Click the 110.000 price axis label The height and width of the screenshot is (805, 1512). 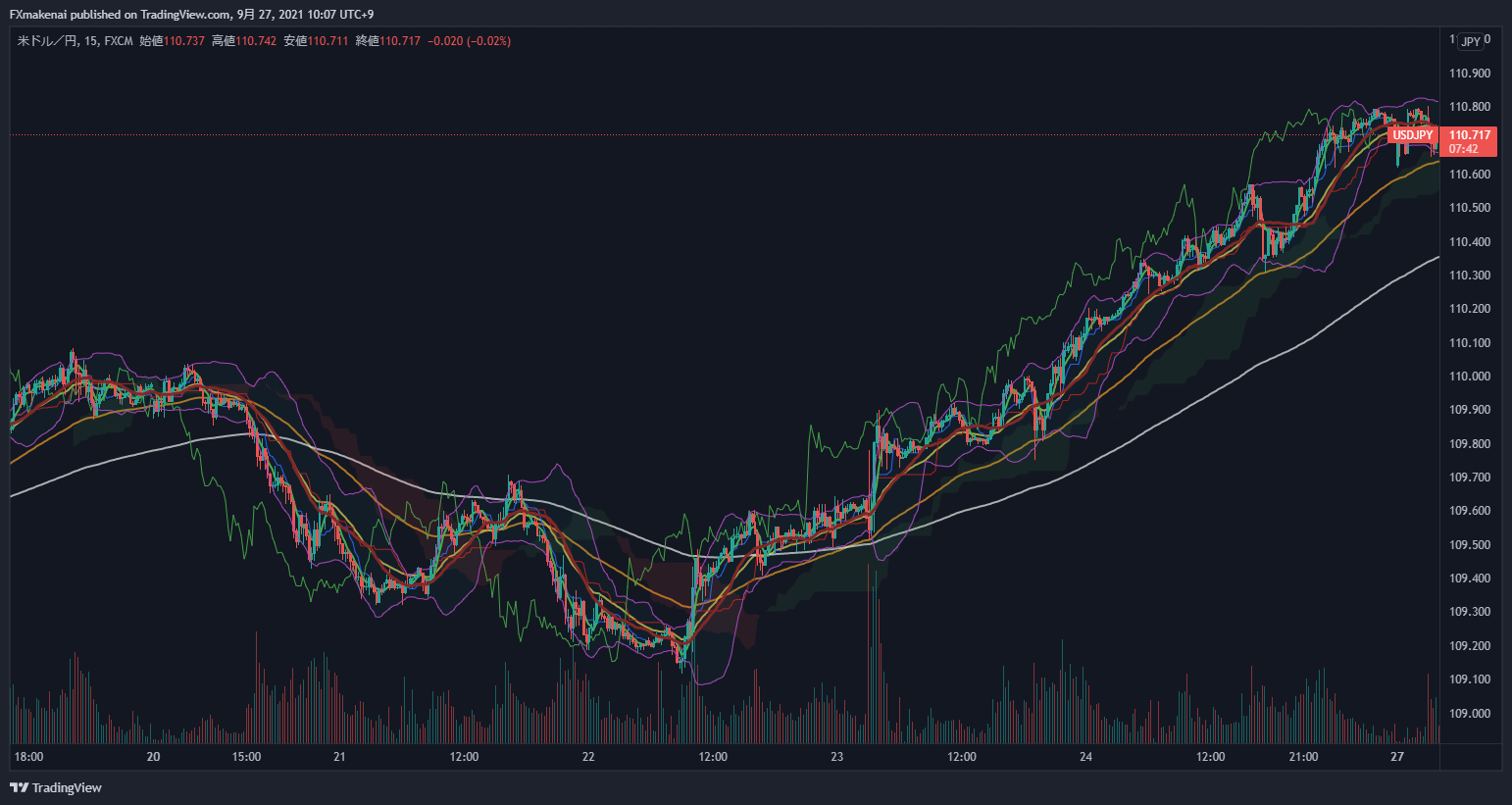1470,377
